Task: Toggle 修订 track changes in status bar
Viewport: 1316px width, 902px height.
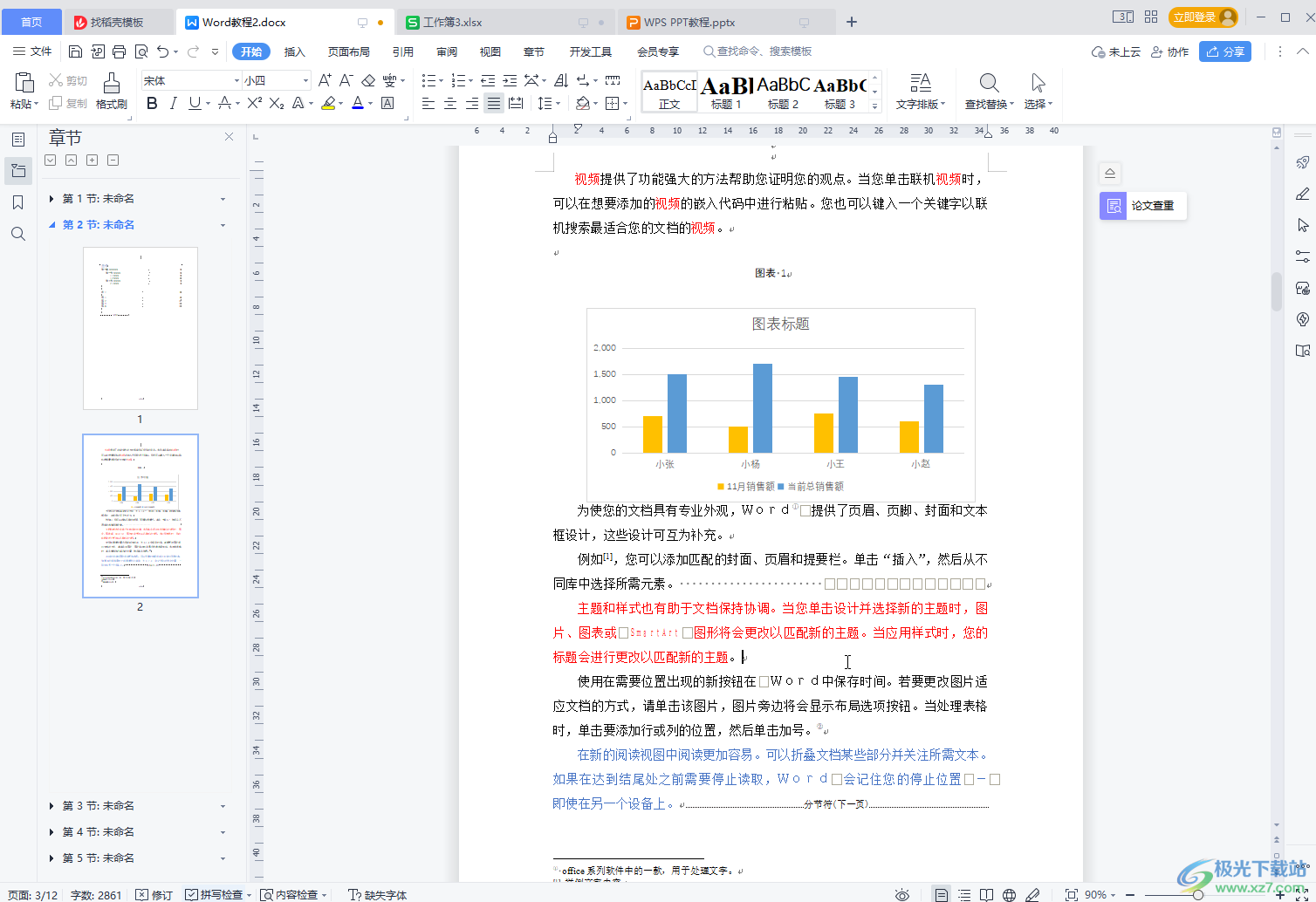Action: click(154, 895)
